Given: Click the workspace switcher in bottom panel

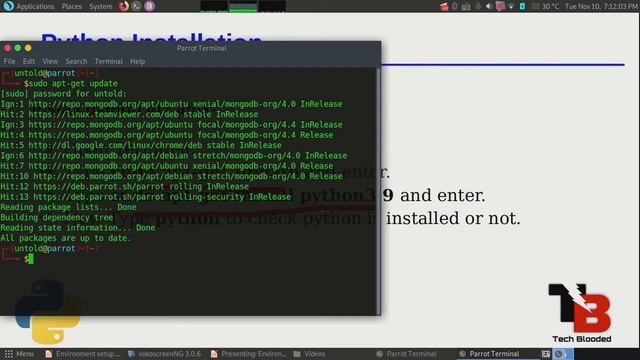Looking at the screenshot, I should tap(563, 354).
